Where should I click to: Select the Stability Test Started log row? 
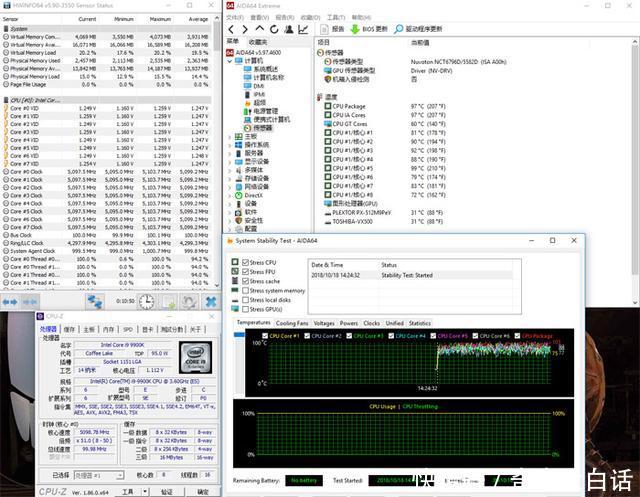pos(411,275)
